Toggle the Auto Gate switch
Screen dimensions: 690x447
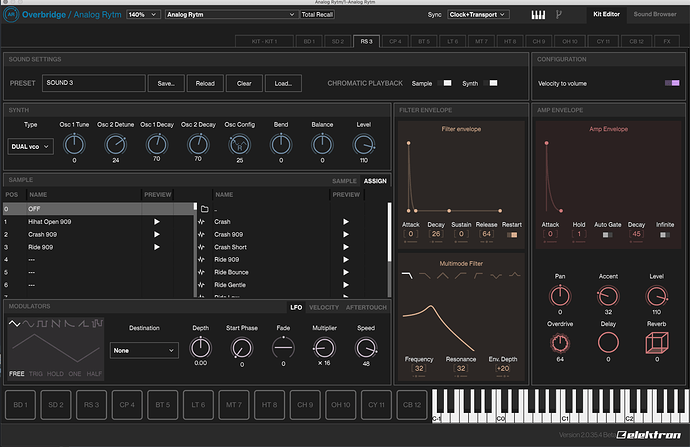pos(607,235)
